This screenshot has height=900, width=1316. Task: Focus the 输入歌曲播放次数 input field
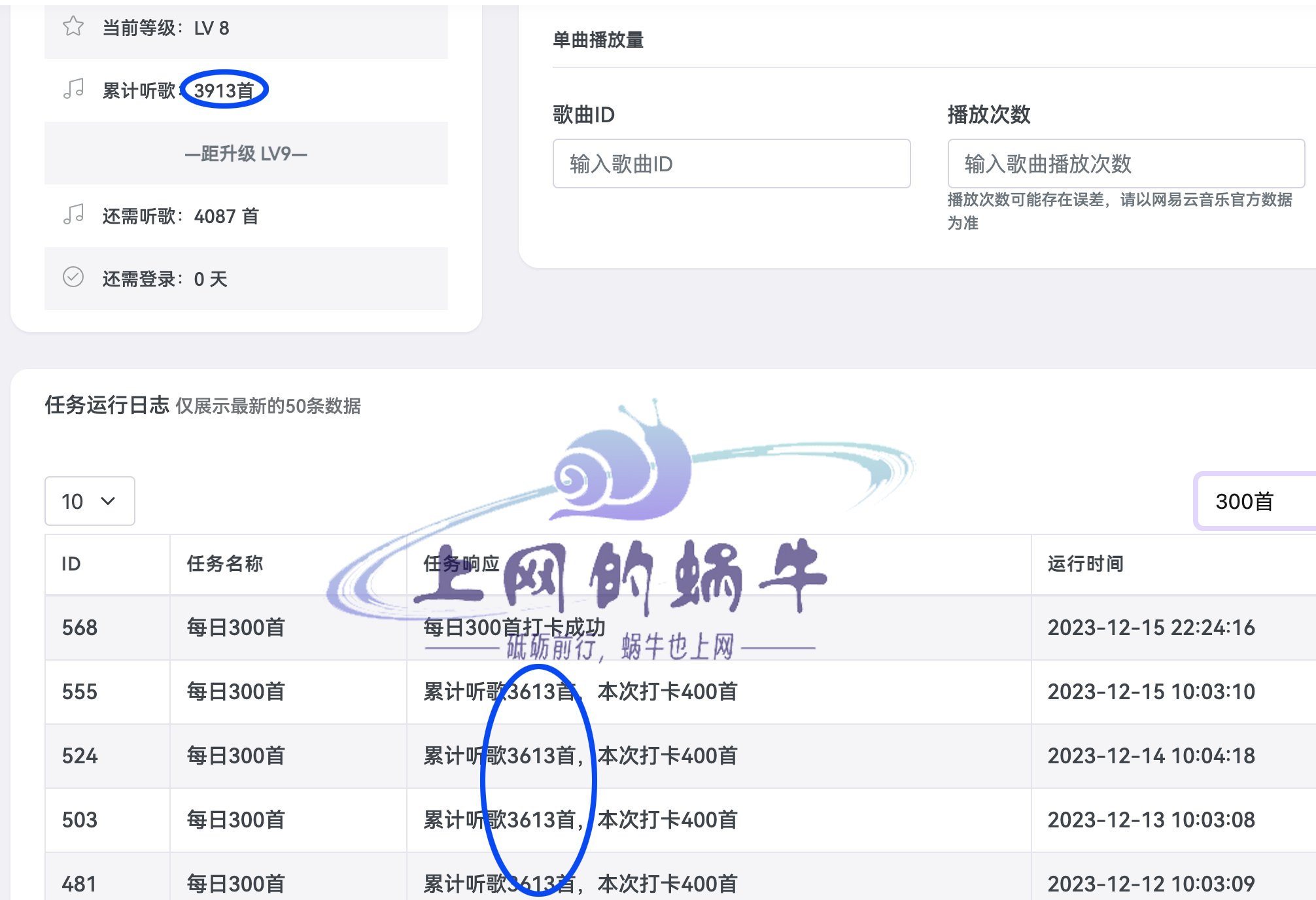1126,164
